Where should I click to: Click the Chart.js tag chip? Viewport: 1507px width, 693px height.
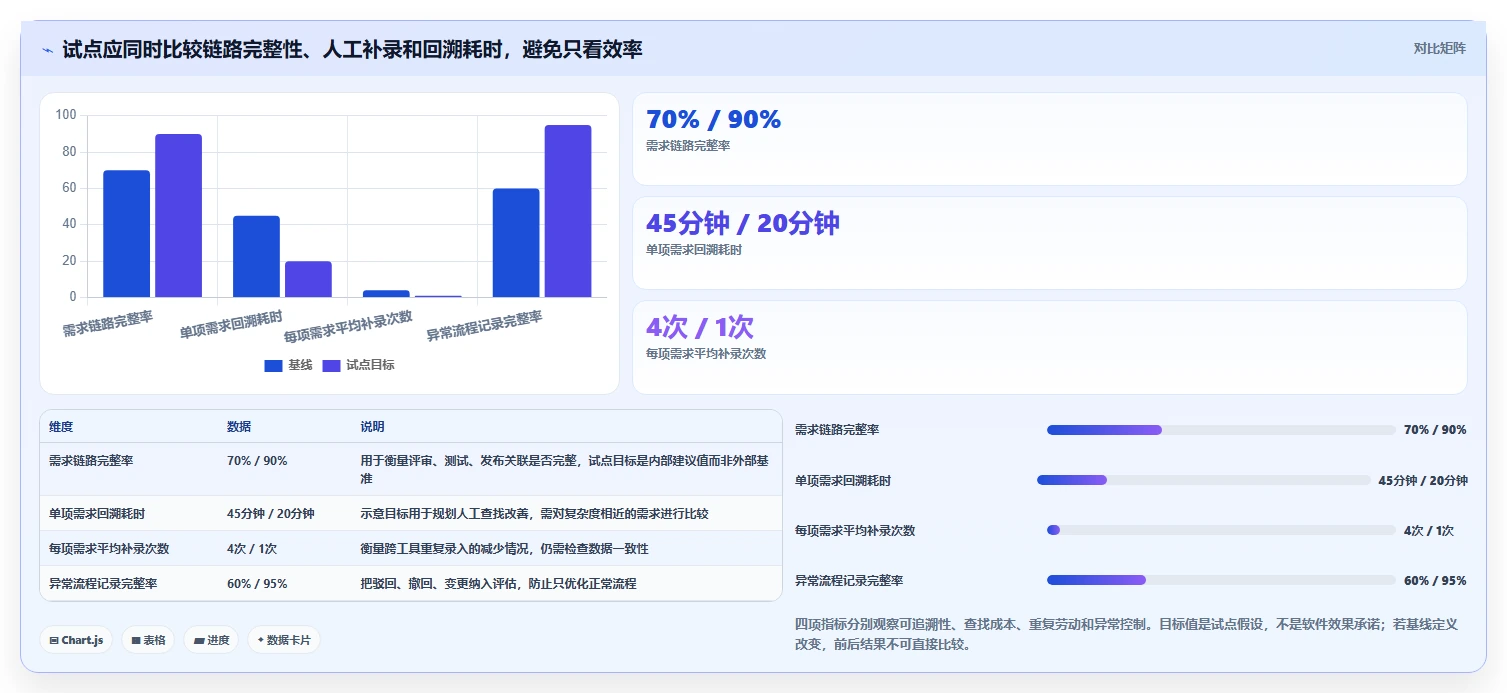(x=76, y=640)
